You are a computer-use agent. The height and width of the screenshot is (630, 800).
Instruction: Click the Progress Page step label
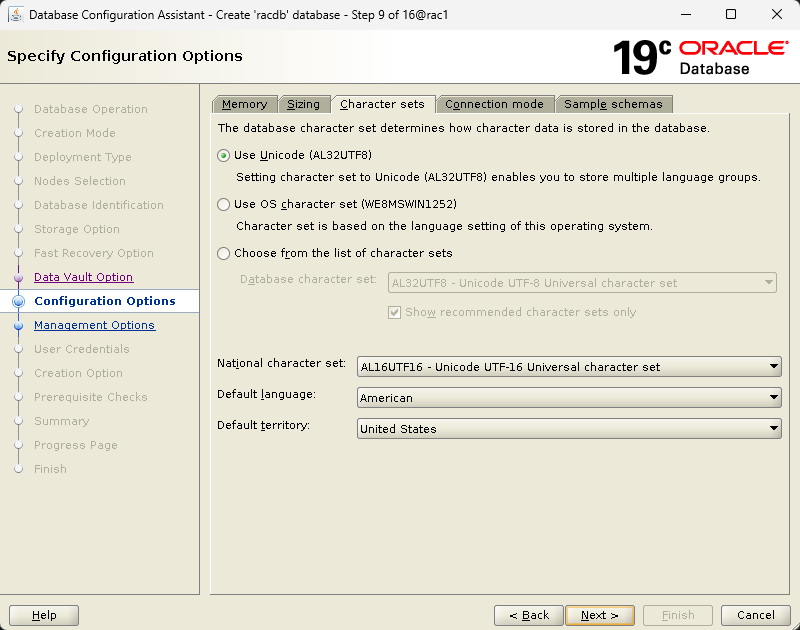click(76, 445)
